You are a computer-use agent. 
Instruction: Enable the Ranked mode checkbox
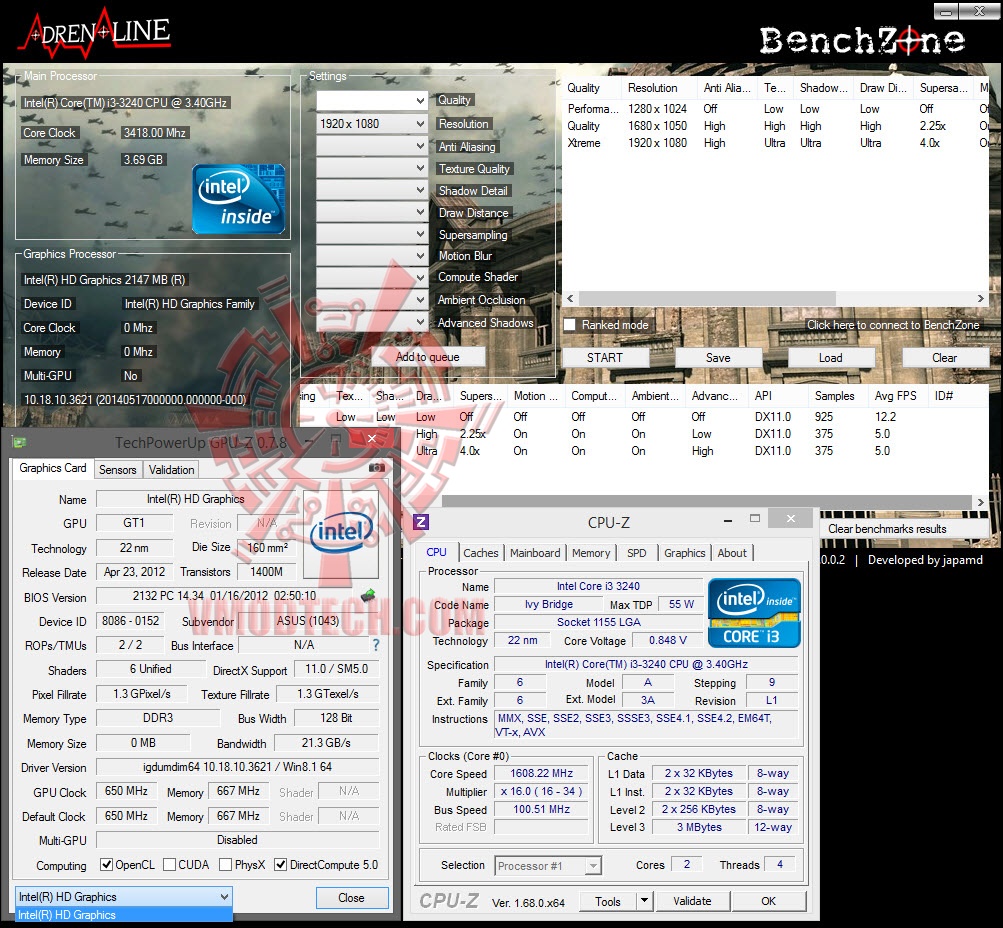(570, 325)
